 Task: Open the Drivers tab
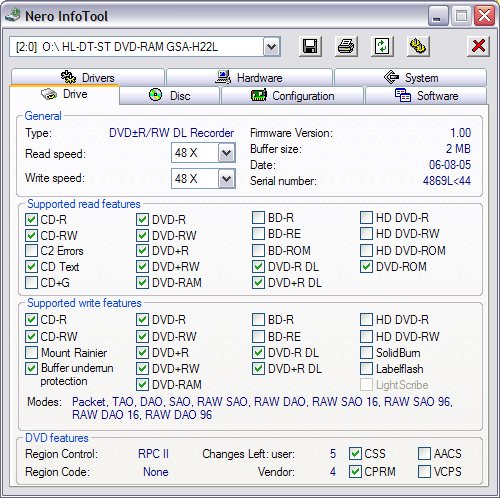[x=88, y=77]
